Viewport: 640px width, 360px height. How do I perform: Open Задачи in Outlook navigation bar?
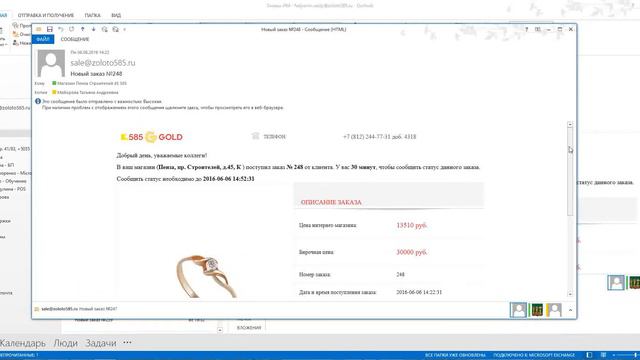pos(100,343)
